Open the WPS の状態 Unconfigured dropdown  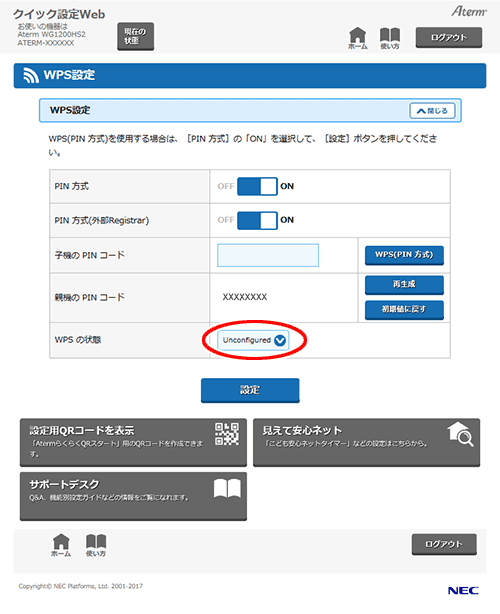(x=253, y=340)
